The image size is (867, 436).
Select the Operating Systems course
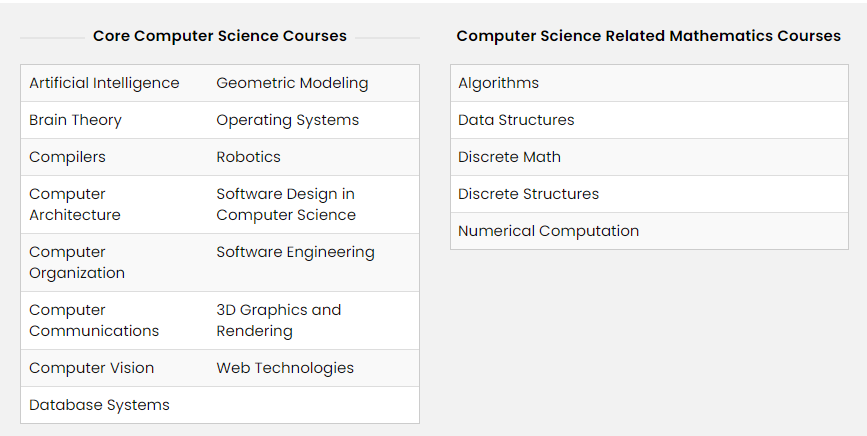point(288,120)
